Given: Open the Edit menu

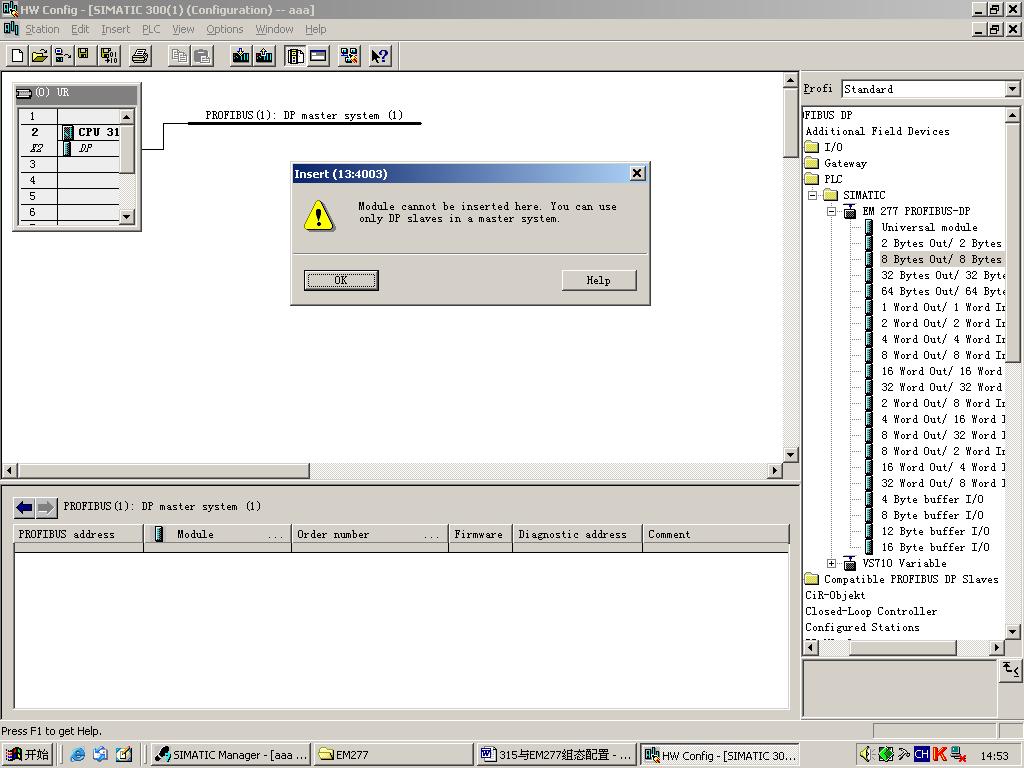Looking at the screenshot, I should pyautogui.click(x=80, y=29).
